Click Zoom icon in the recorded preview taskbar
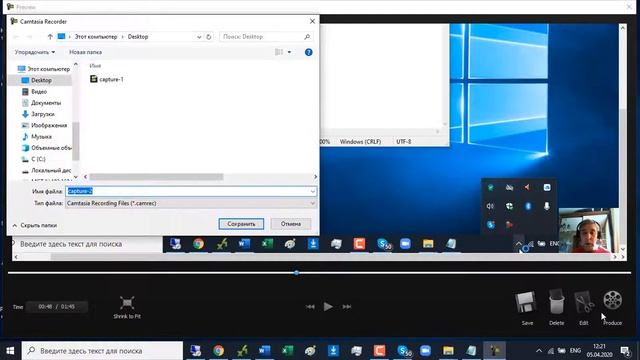The height and width of the screenshot is (360, 640). point(405,244)
